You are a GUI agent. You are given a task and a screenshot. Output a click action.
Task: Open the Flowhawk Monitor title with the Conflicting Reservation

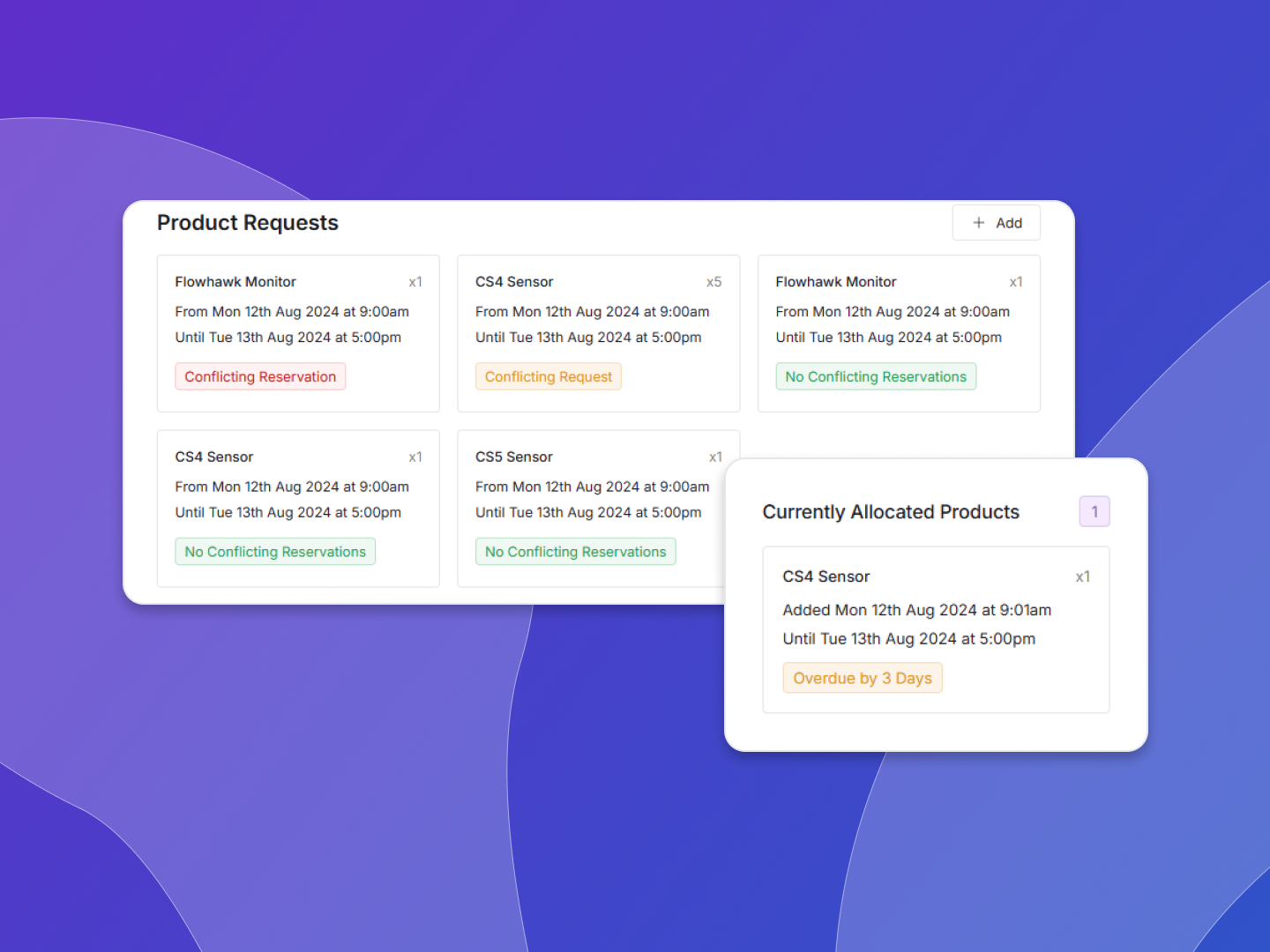tap(235, 282)
